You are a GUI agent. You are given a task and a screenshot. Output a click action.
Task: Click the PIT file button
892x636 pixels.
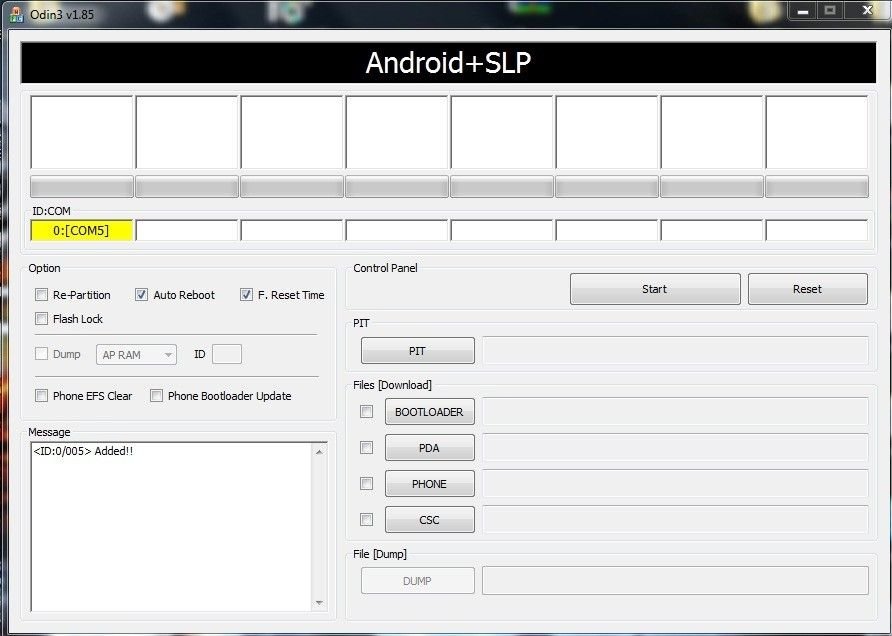click(418, 351)
